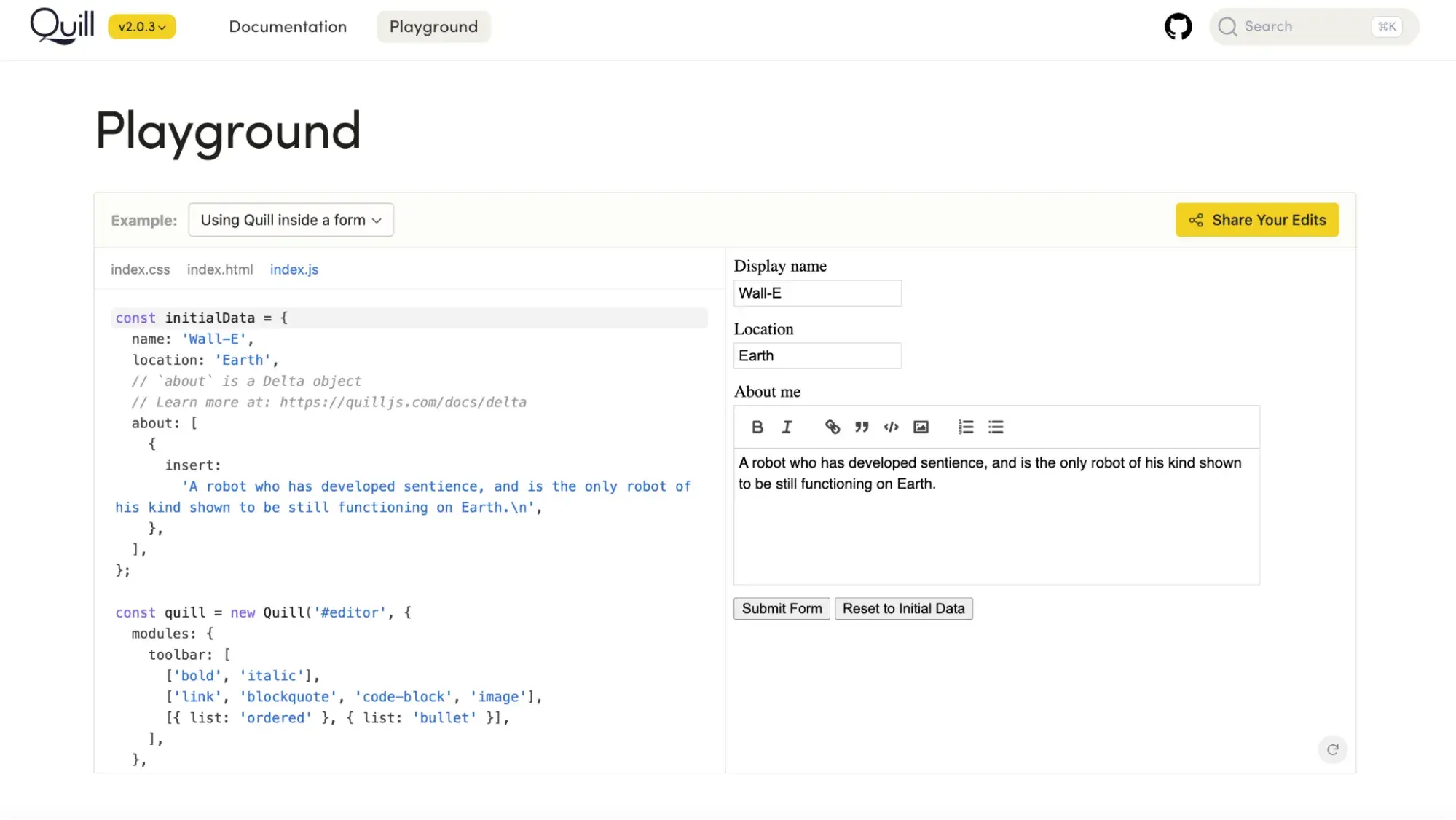Toggle italic formatting in editor toolbar
Image resolution: width=1456 pixels, height=820 pixels.
point(787,427)
